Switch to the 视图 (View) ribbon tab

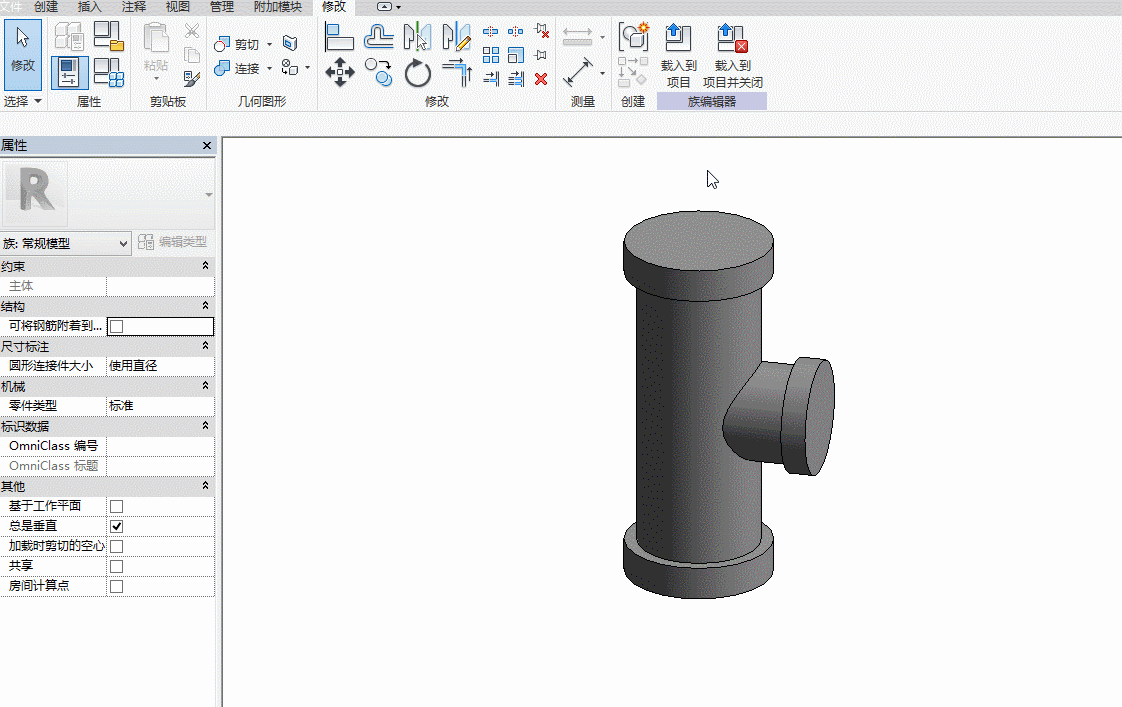177,7
